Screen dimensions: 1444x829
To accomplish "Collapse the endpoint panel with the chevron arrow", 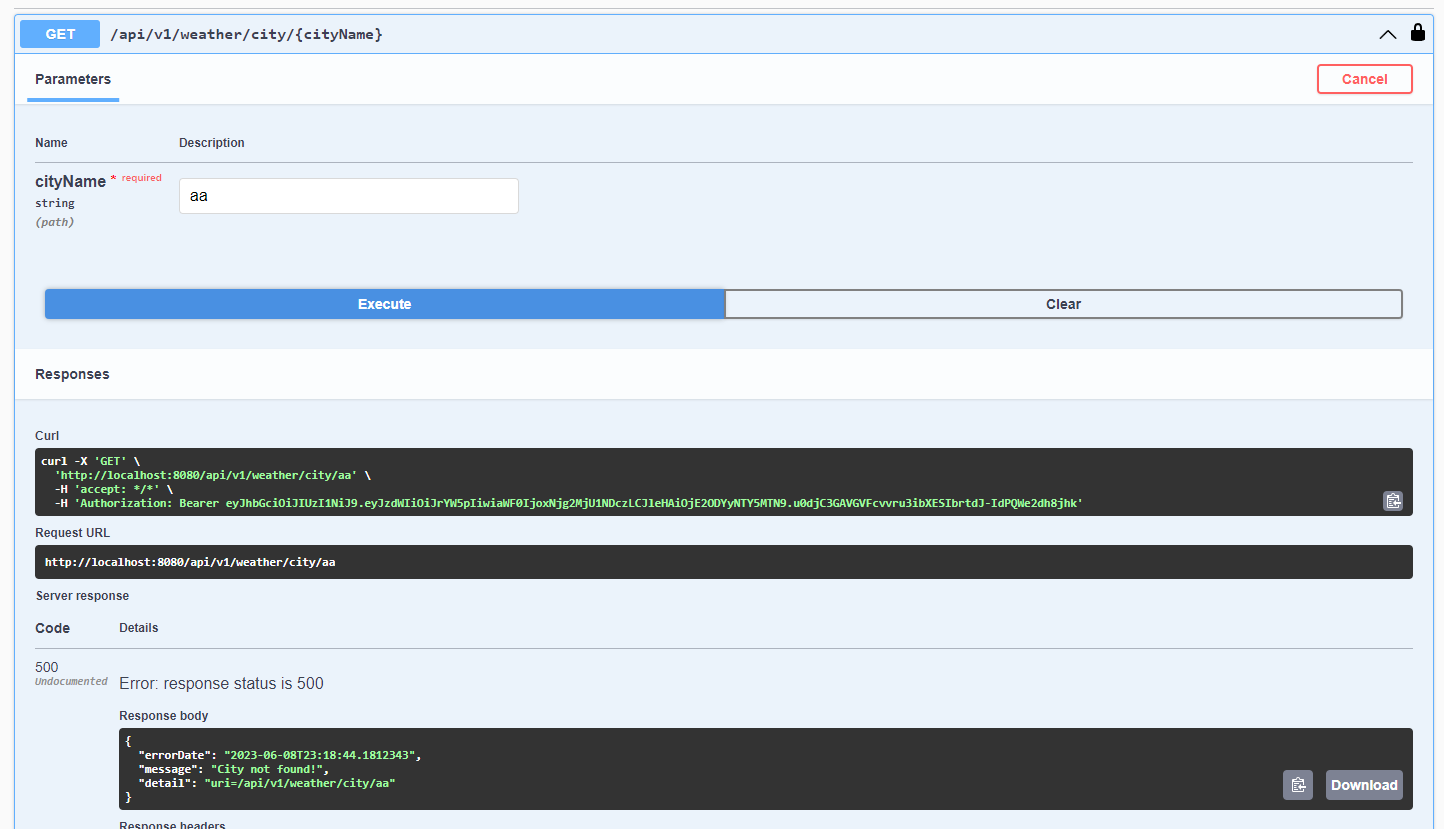I will (x=1388, y=33).
